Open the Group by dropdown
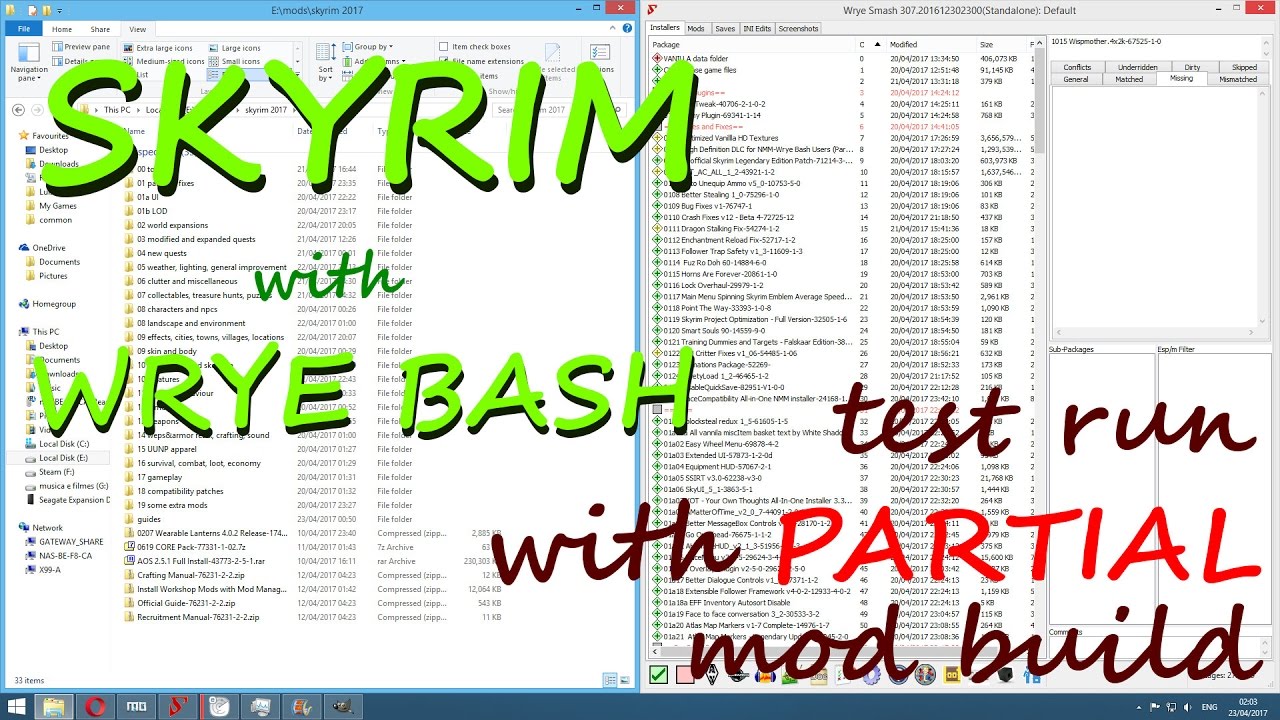Viewport: 1280px width, 720px height. 368,47
